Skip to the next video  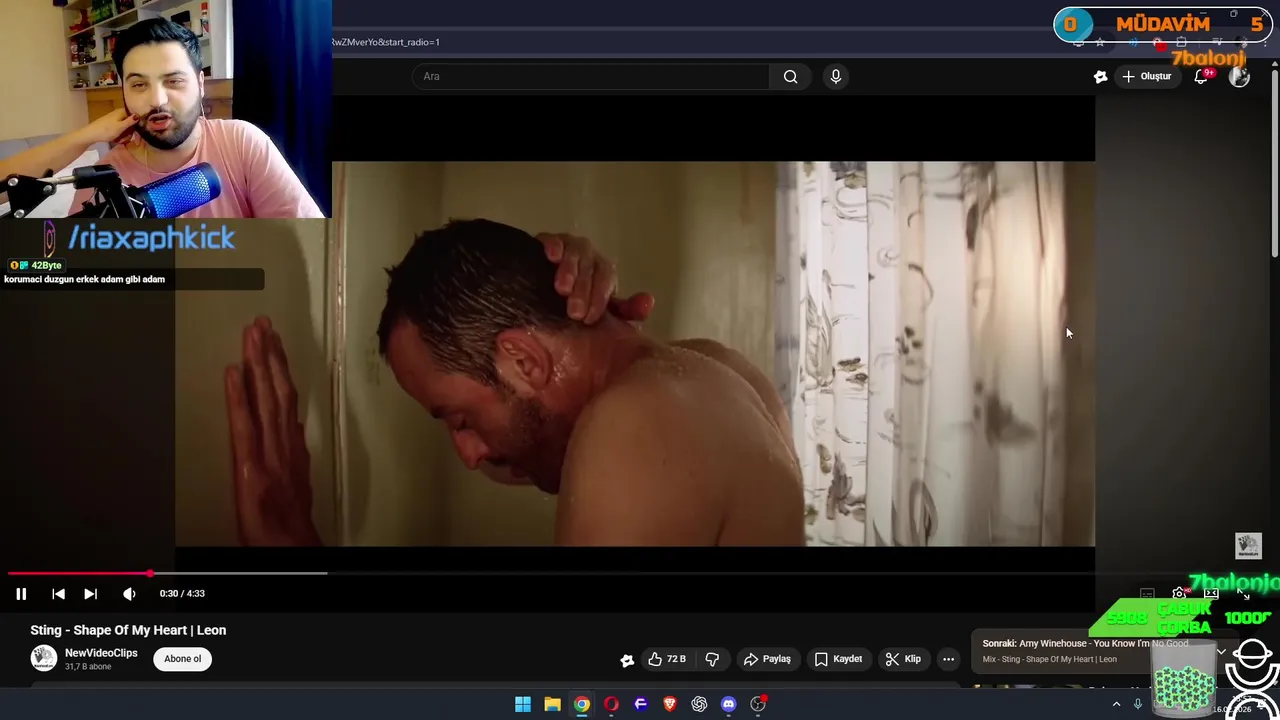coord(90,594)
